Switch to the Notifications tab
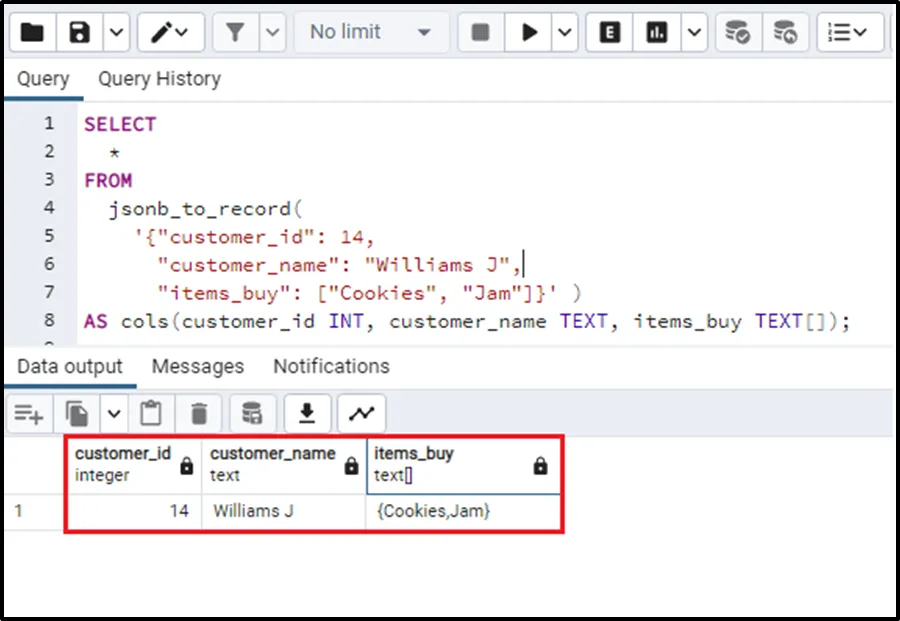The width and height of the screenshot is (900, 621). pos(331,367)
